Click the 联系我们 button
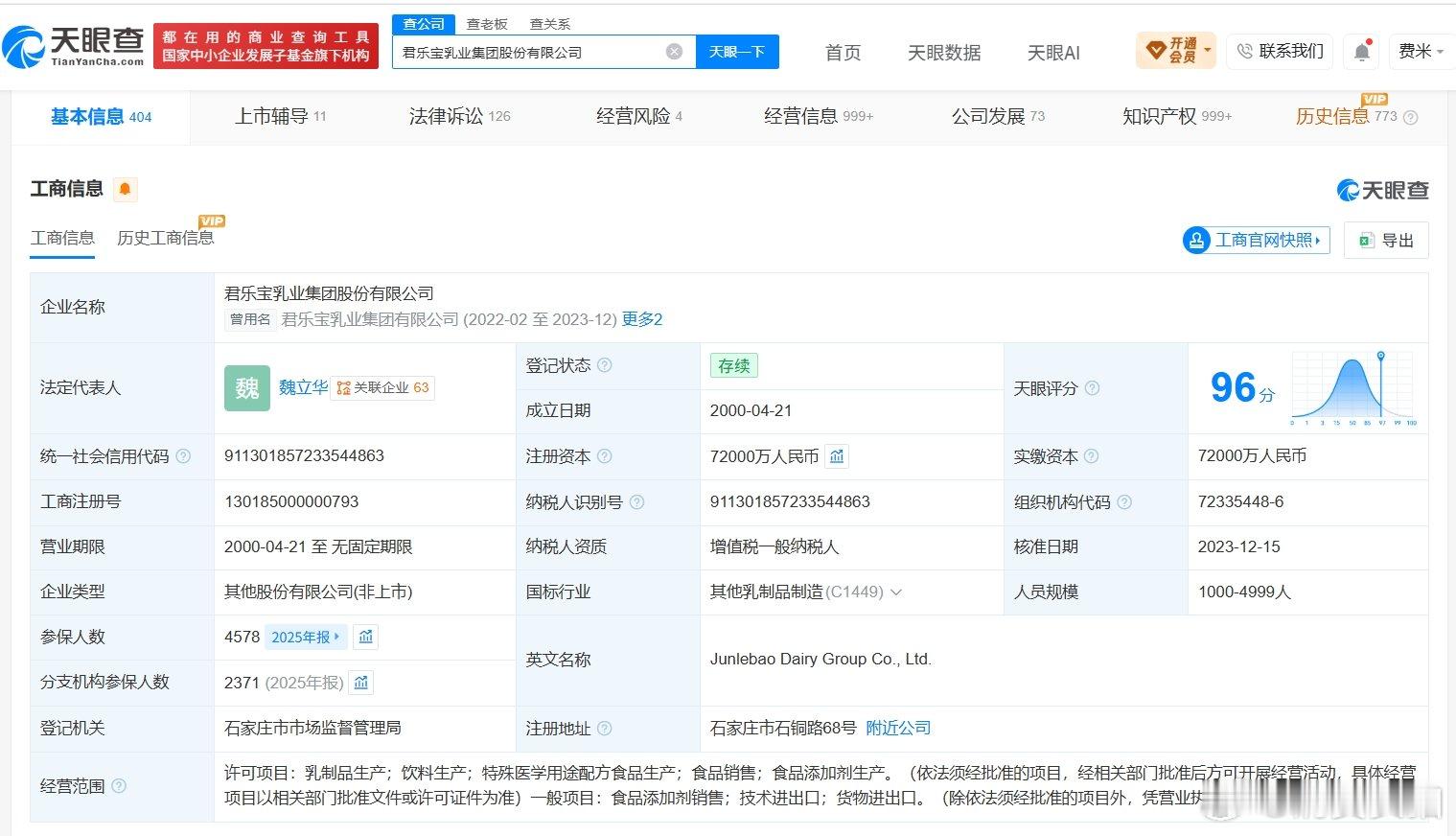The width and height of the screenshot is (1456, 836). tap(1282, 51)
